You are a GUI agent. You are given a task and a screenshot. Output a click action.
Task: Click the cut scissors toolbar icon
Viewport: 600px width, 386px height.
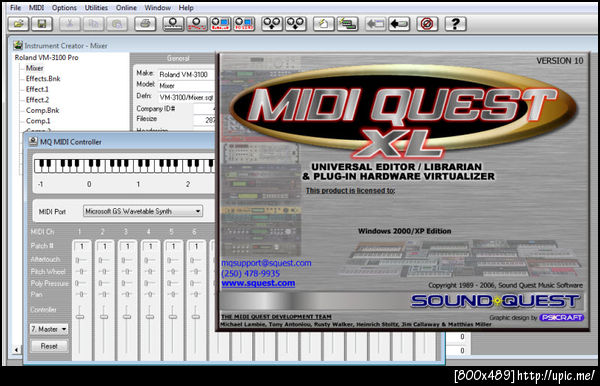tap(70, 24)
